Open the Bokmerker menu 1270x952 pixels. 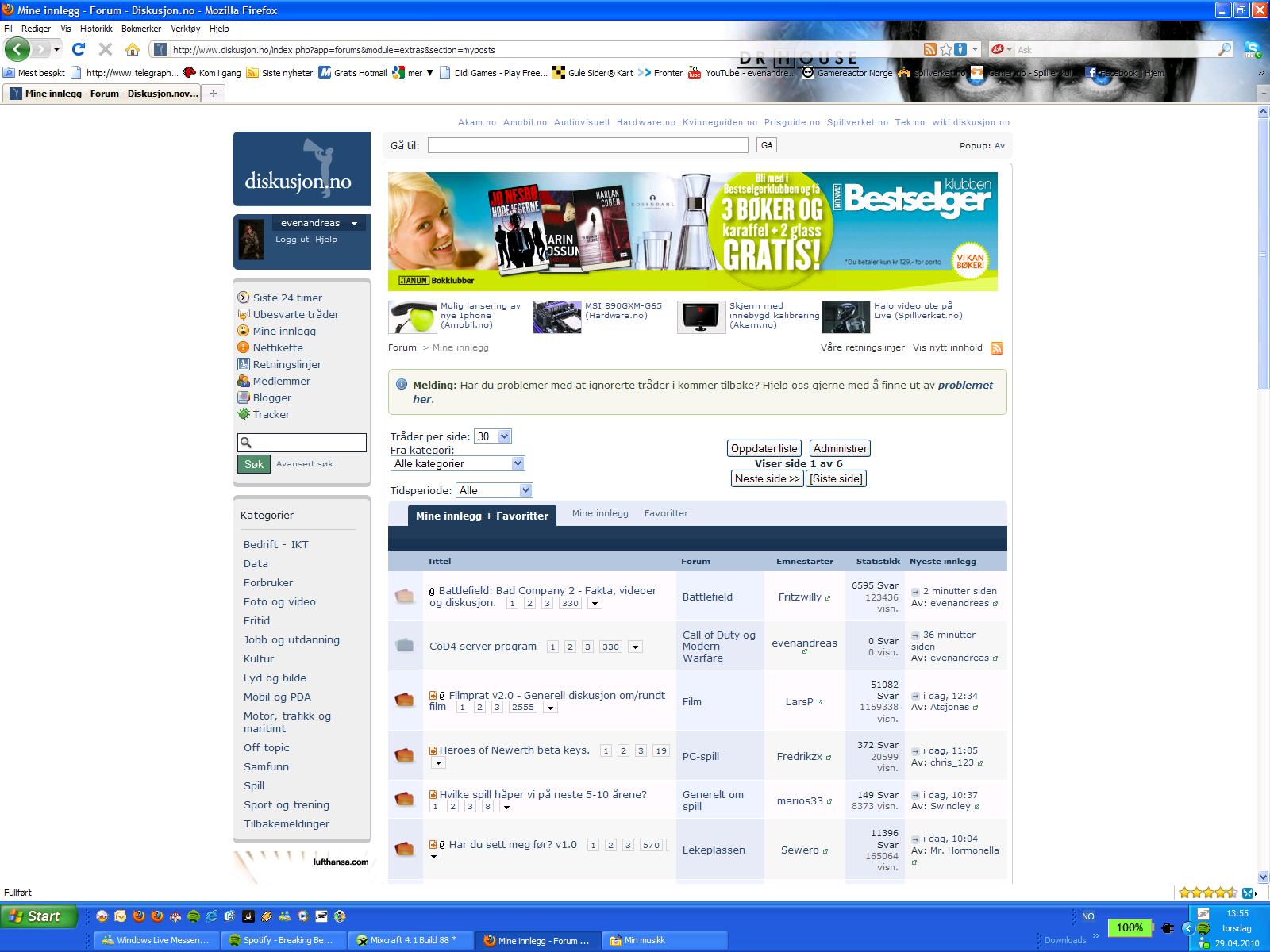[x=141, y=29]
